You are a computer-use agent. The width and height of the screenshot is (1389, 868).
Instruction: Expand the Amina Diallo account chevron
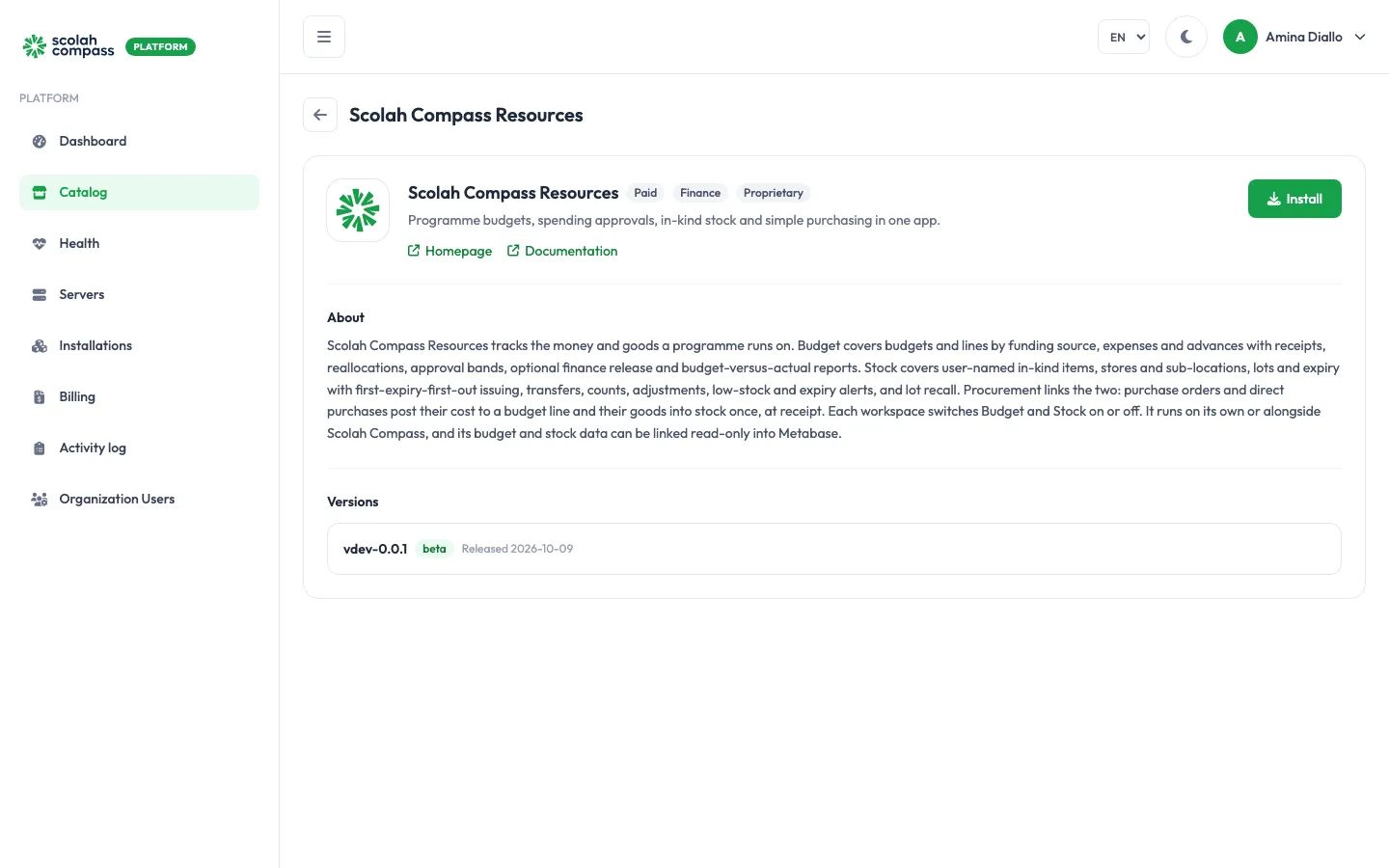click(x=1360, y=37)
